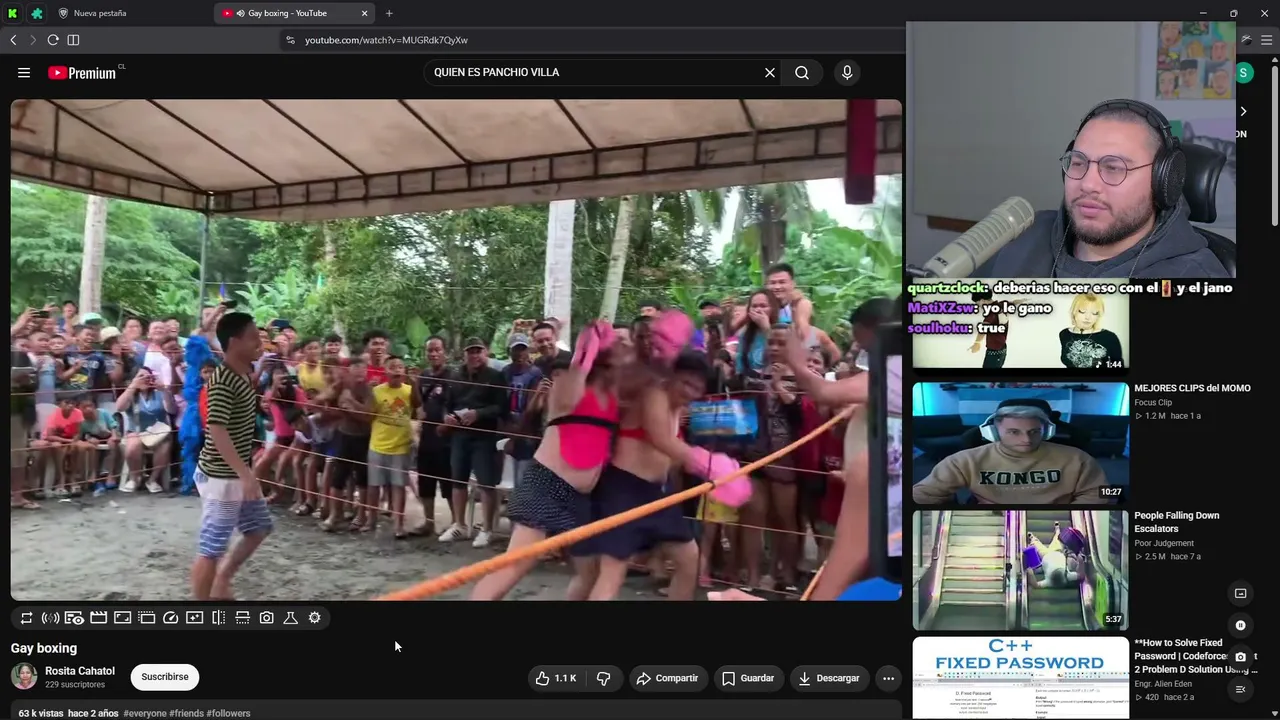This screenshot has width=1280, height=720.
Task: Switch to the Nueva pestaña tab
Action: pos(130,13)
